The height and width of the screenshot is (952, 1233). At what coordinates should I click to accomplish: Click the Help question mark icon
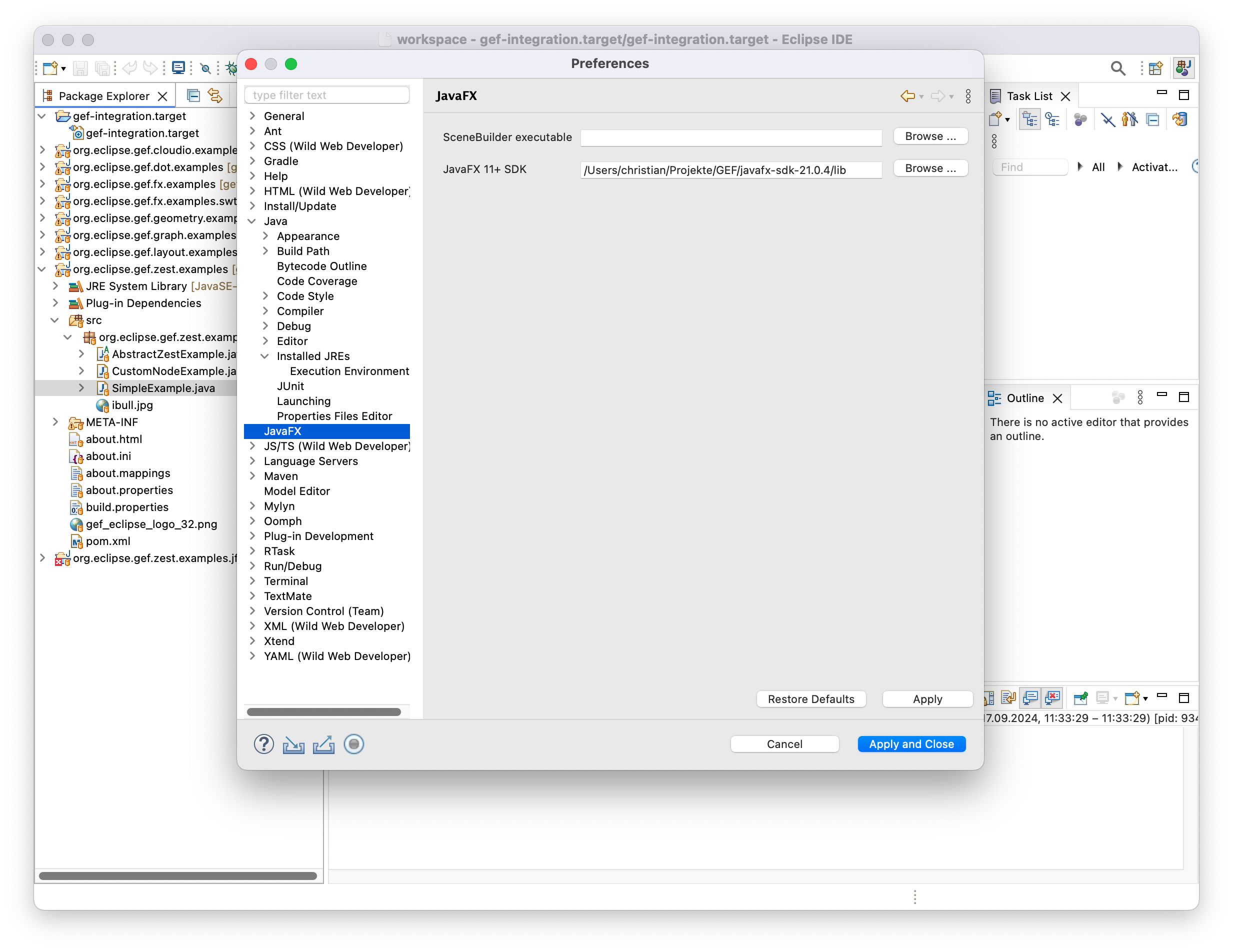click(x=263, y=744)
